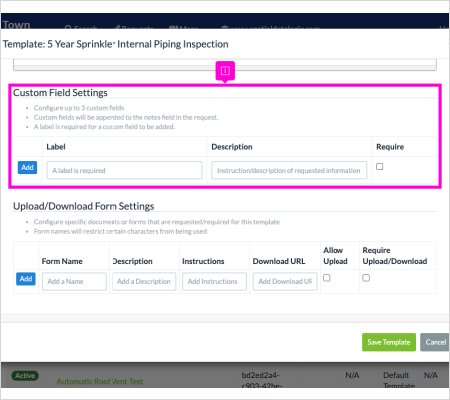
Task: Tick the custom field Require checkbox
Action: pyautogui.click(x=379, y=166)
